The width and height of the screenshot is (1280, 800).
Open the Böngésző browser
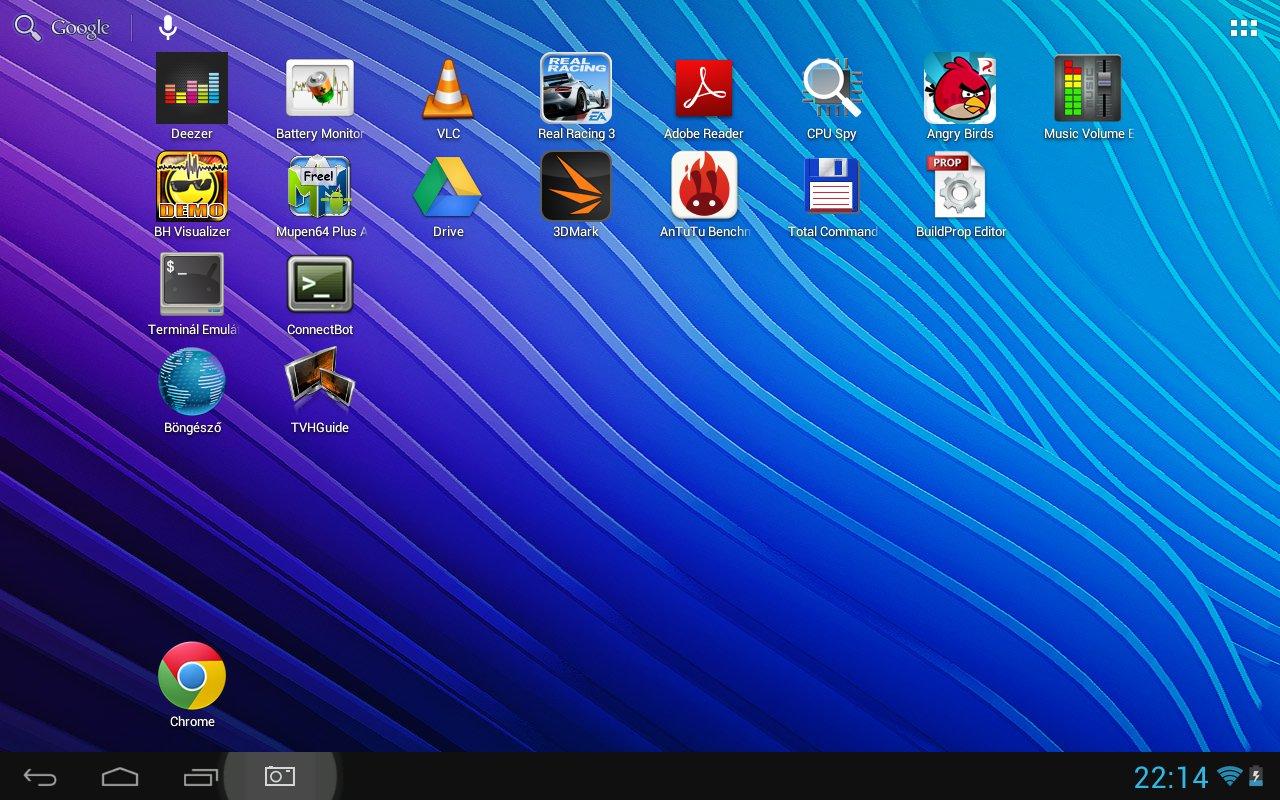[x=192, y=390]
